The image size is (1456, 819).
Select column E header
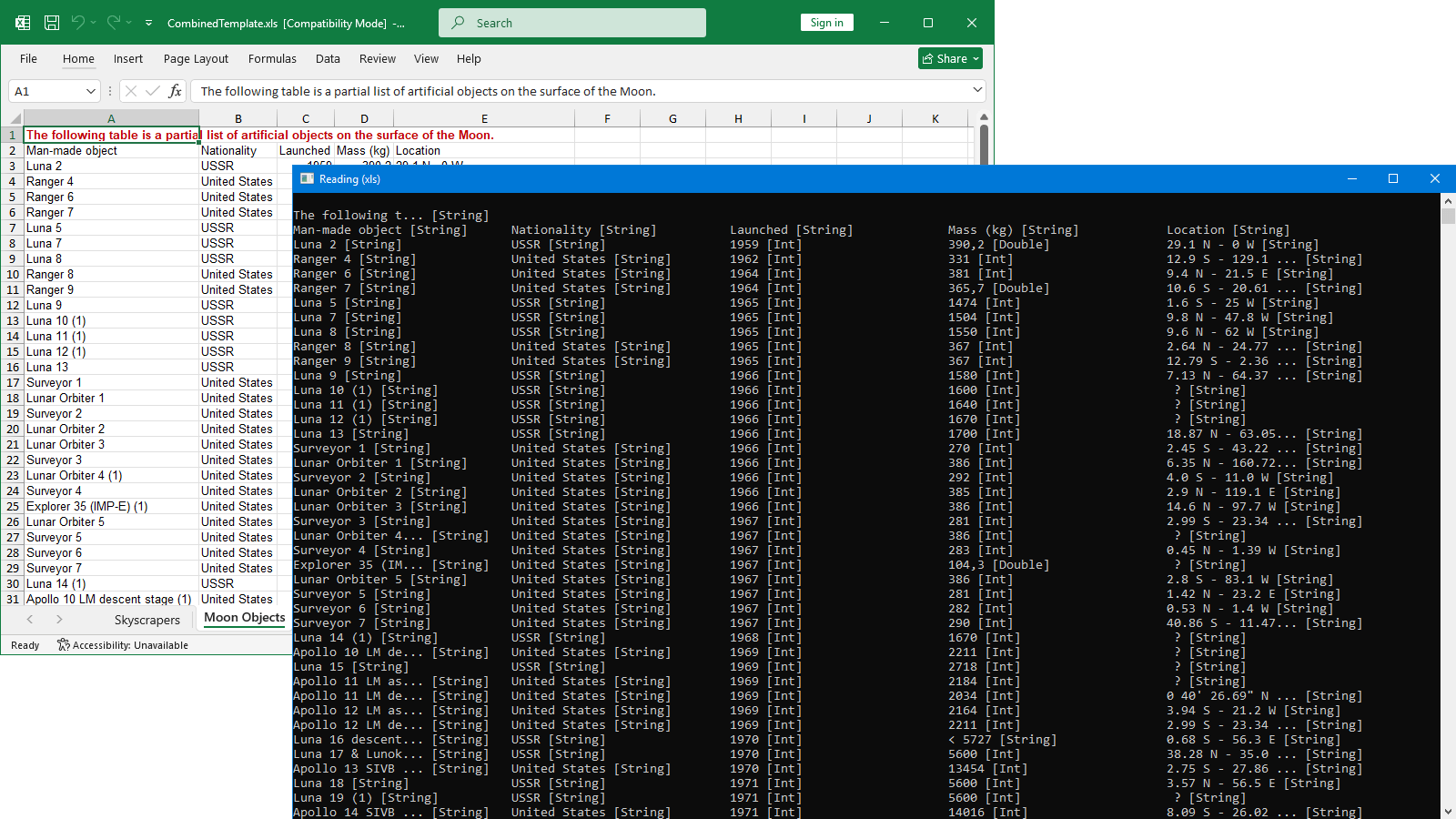pyautogui.click(x=484, y=118)
